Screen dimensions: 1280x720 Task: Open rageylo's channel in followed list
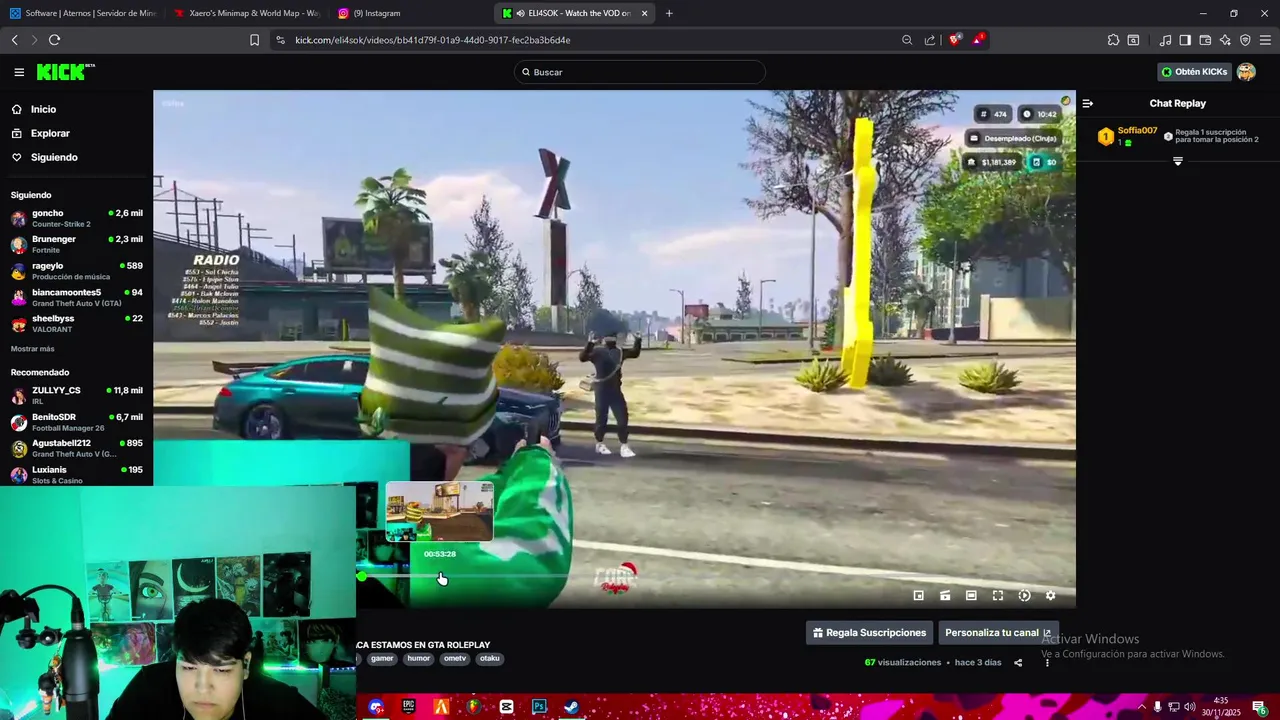click(x=76, y=271)
